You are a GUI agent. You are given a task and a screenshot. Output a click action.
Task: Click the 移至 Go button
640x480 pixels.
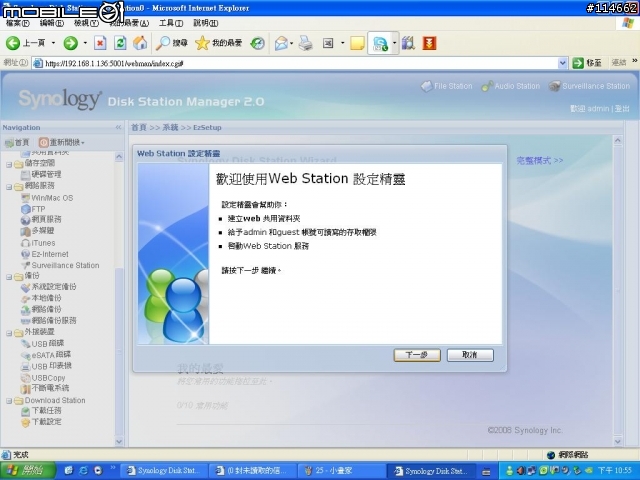[587, 63]
